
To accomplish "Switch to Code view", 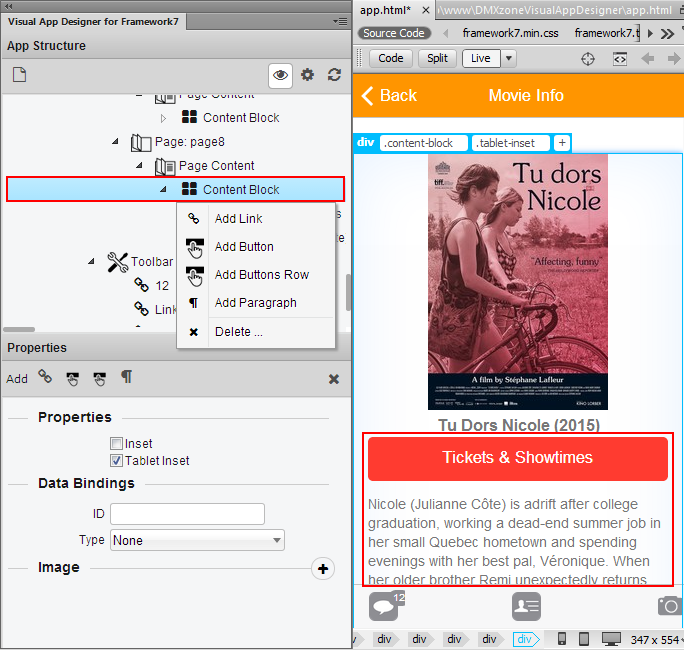I will pos(390,58).
